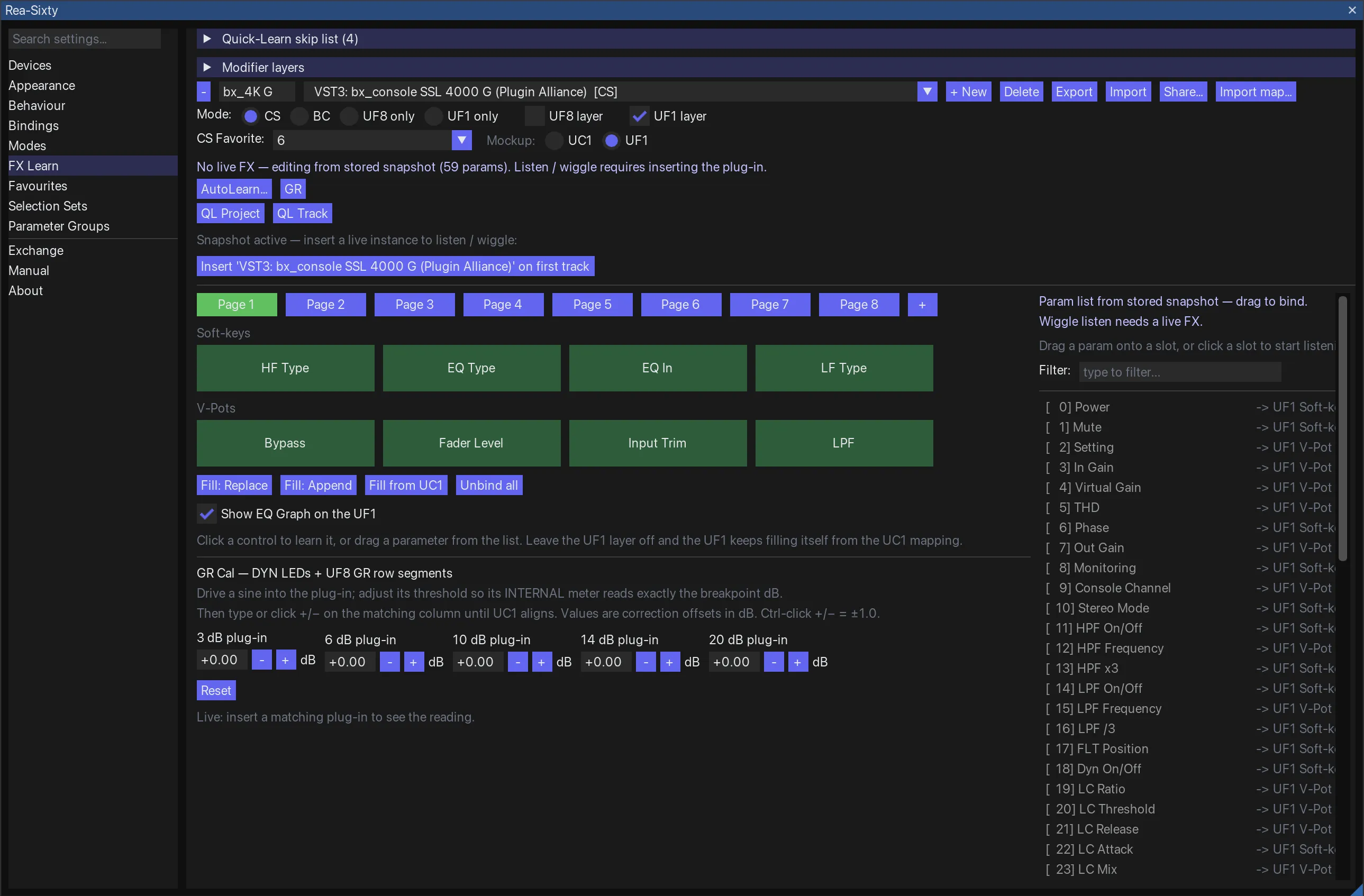Click Fill: Replace button
Screen dimensions: 1364x896
tap(234, 484)
